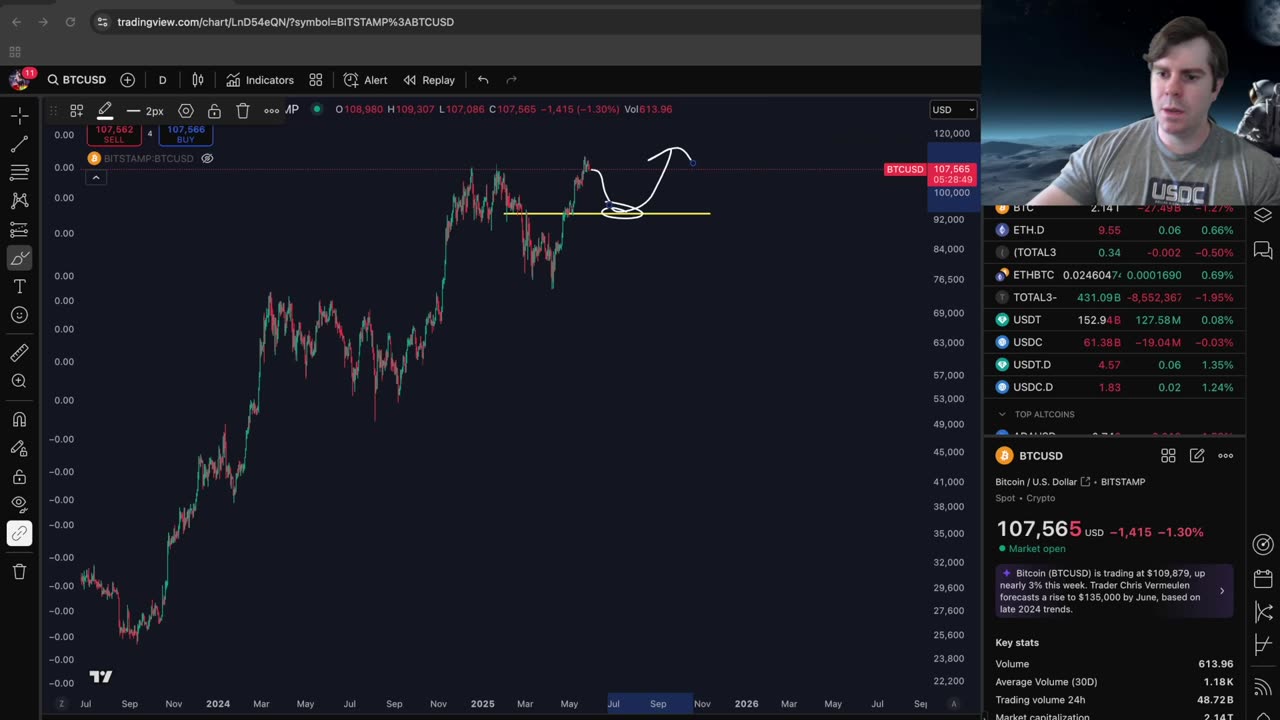This screenshot has width=1280, height=720.
Task: Click the 107,562 SELL button
Action: coord(114,134)
